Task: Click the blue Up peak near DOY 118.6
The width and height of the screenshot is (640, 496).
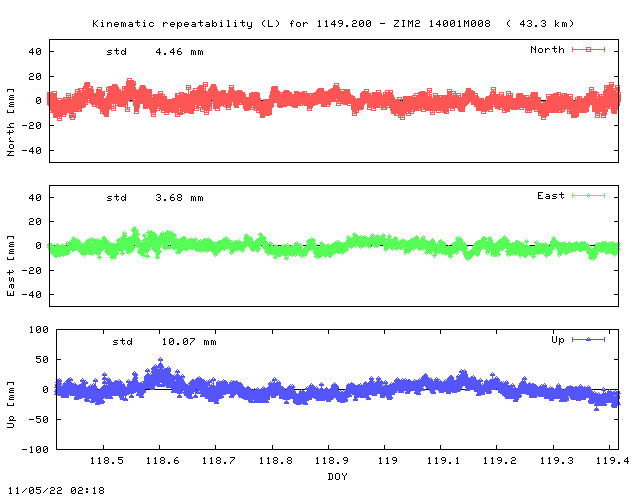Action: (160, 360)
